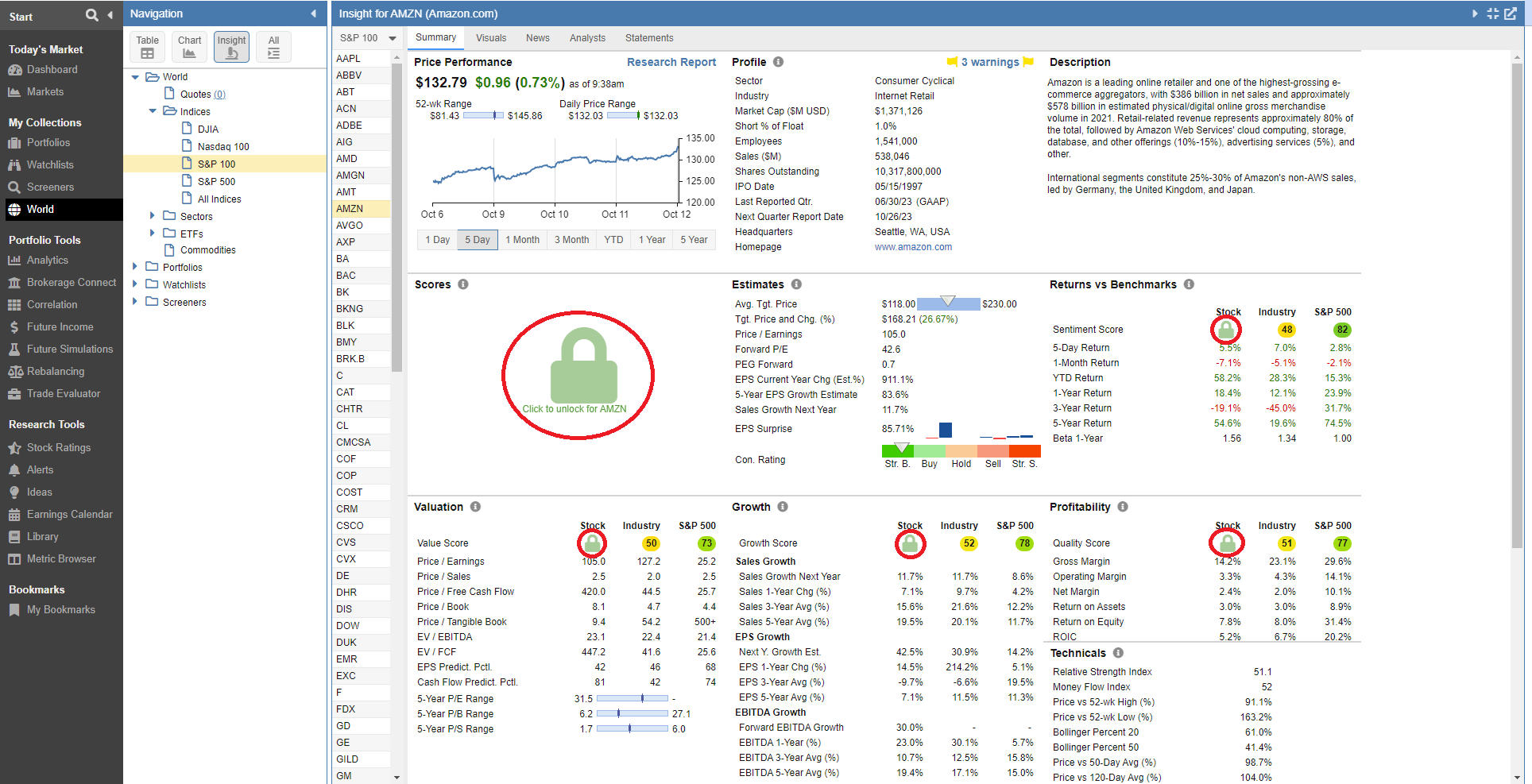Viewport: 1532px width, 784px height.
Task: Open Analytics under Portfolio Tools
Action: tap(47, 261)
